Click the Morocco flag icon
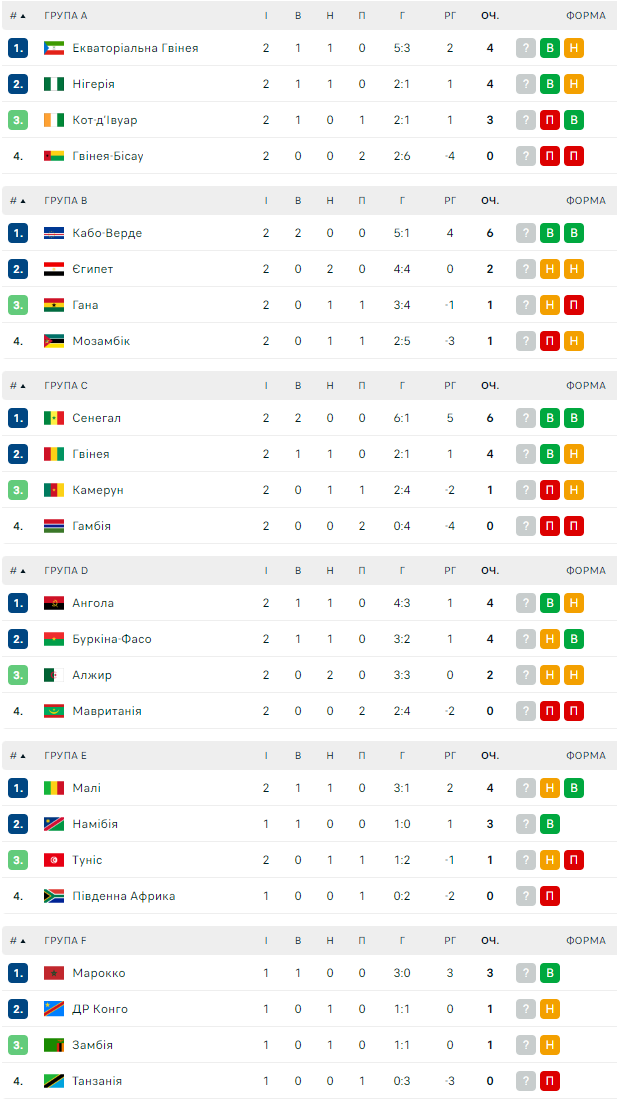 (54, 973)
